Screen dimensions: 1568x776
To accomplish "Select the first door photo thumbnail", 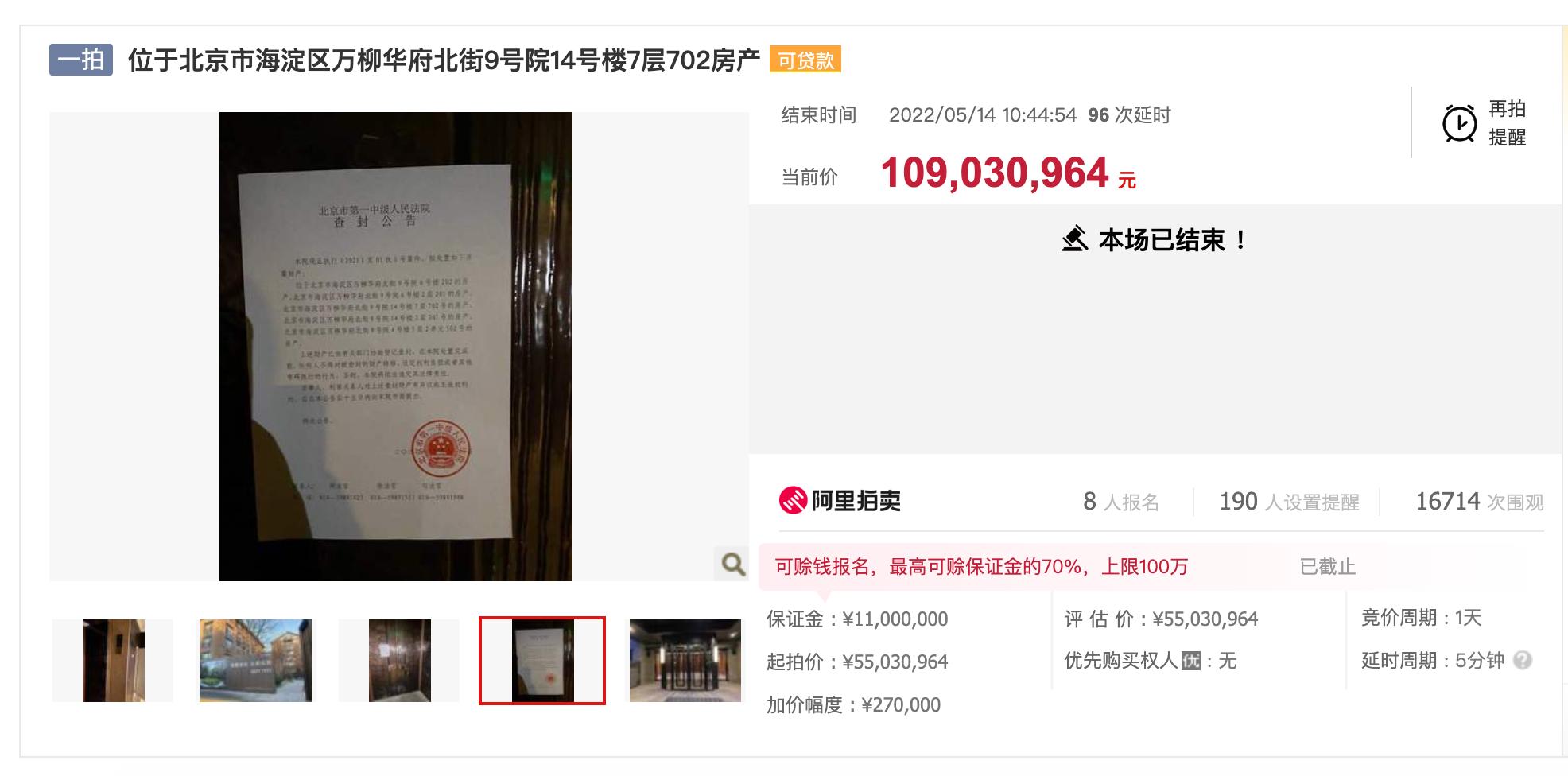I will 113,661.
